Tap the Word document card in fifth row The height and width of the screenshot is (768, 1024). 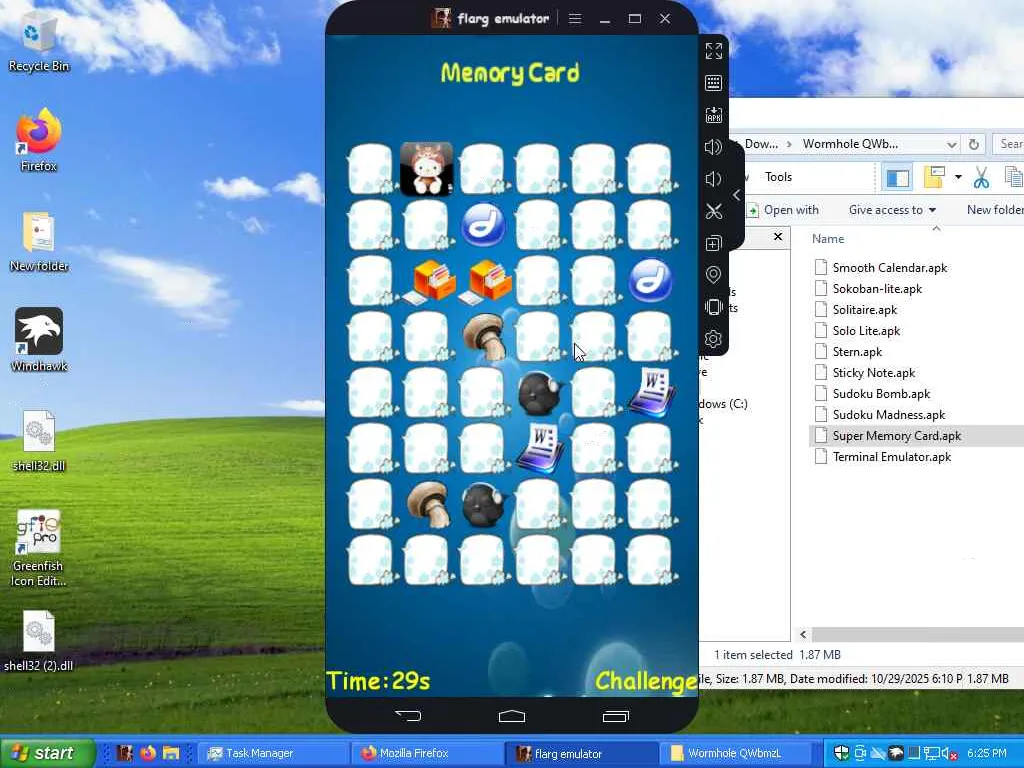click(x=651, y=392)
